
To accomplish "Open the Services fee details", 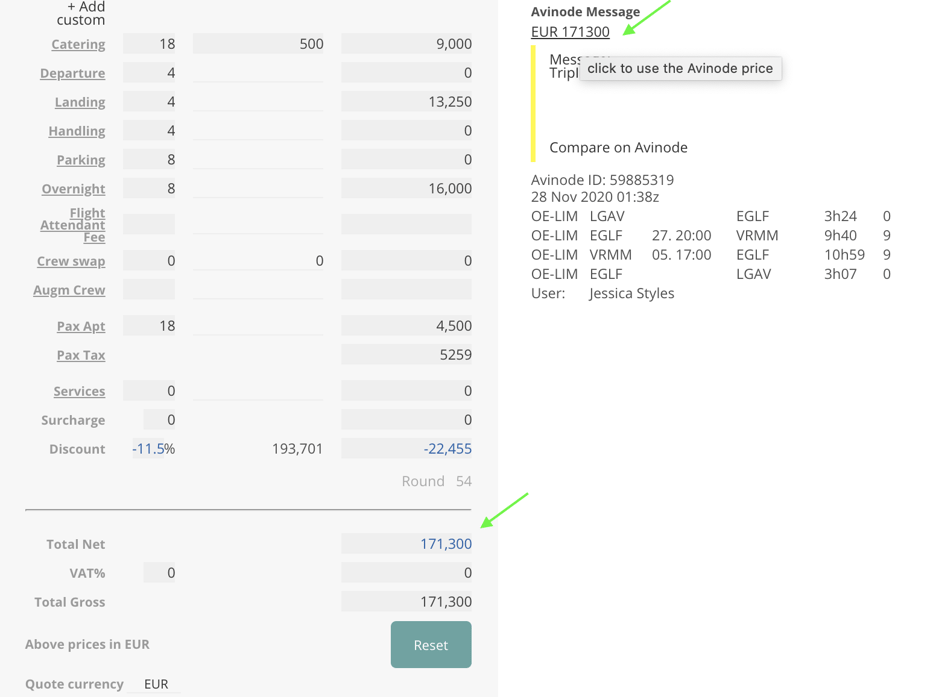I will [x=79, y=391].
